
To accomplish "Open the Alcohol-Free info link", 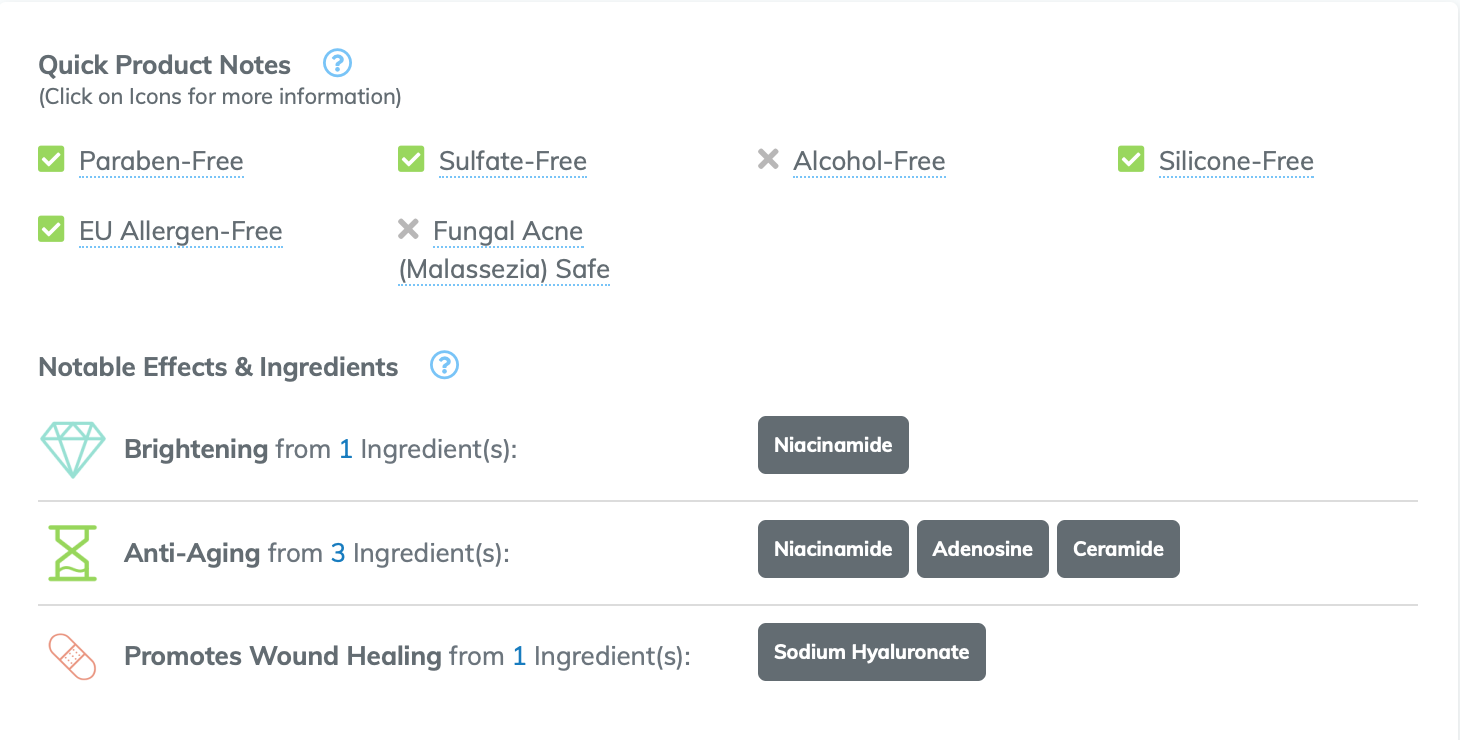I will click(869, 161).
